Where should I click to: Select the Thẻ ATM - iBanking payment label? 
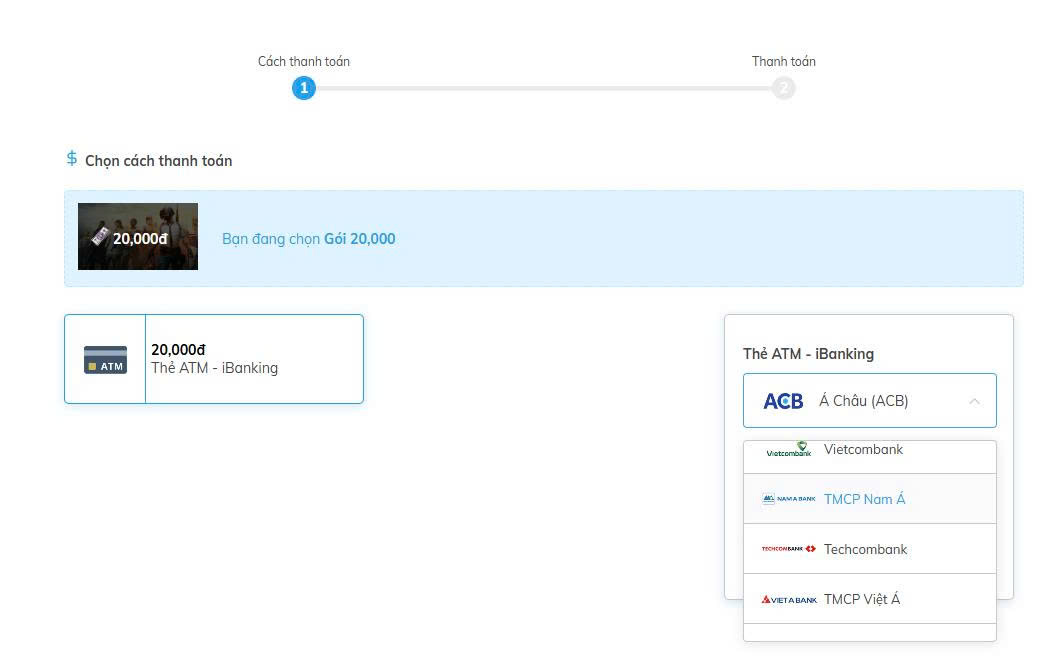pyautogui.click(x=214, y=368)
